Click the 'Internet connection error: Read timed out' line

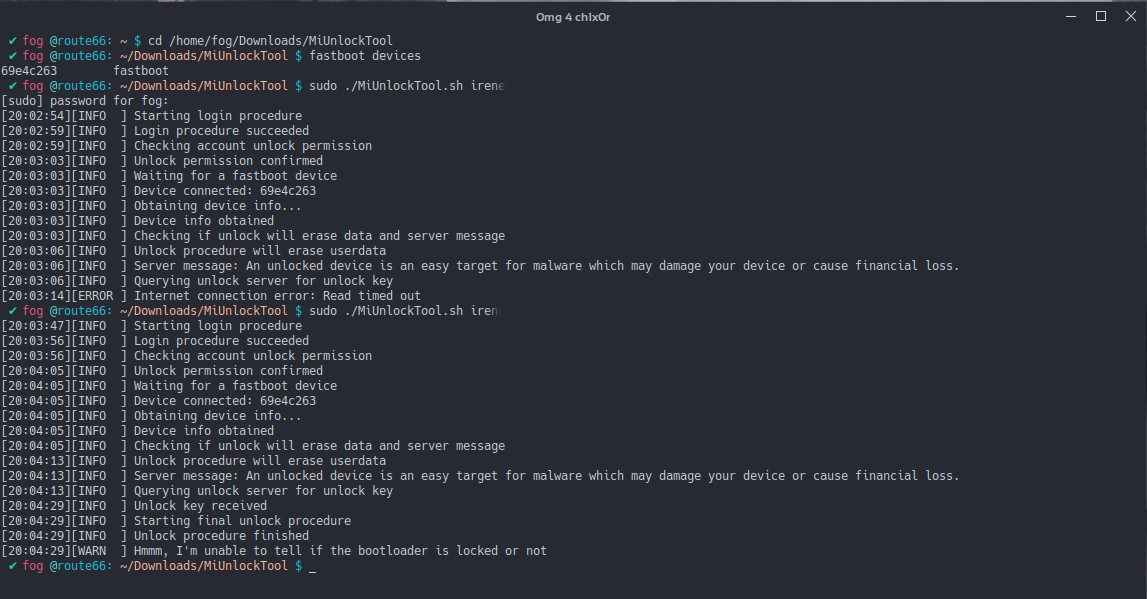pyautogui.click(x=277, y=296)
